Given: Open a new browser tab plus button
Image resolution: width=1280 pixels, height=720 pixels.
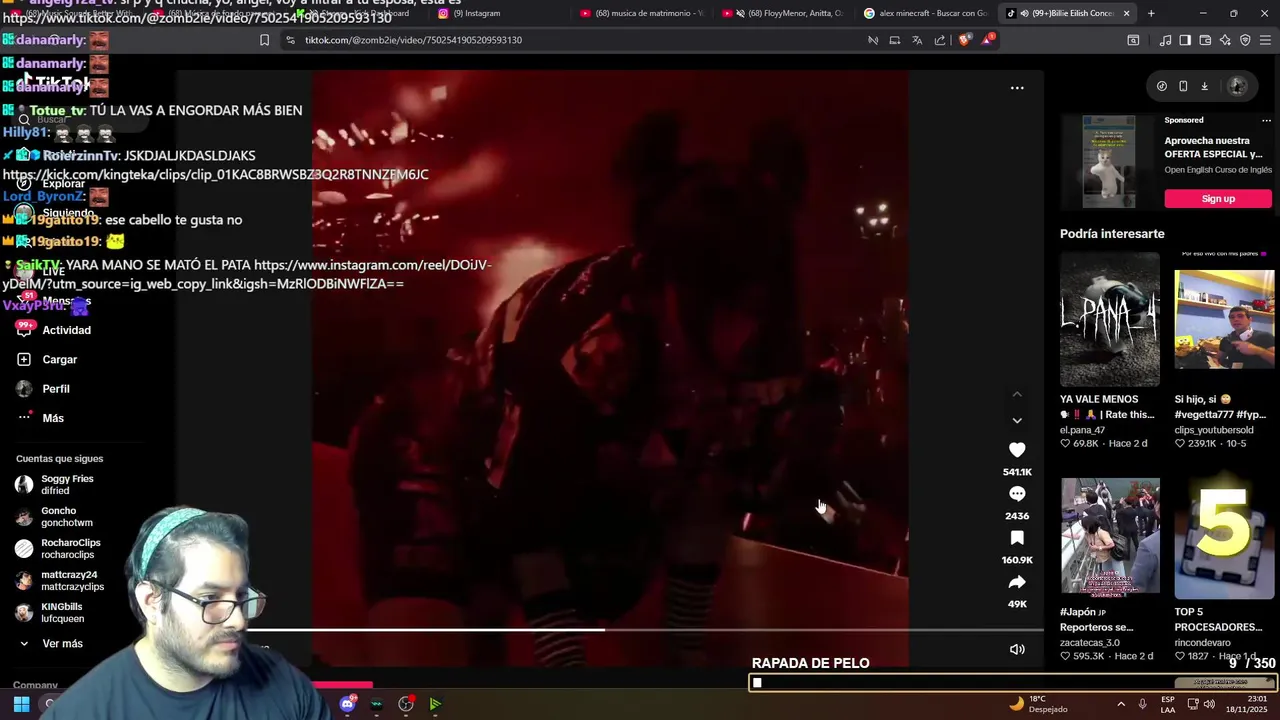Looking at the screenshot, I should click(1151, 13).
